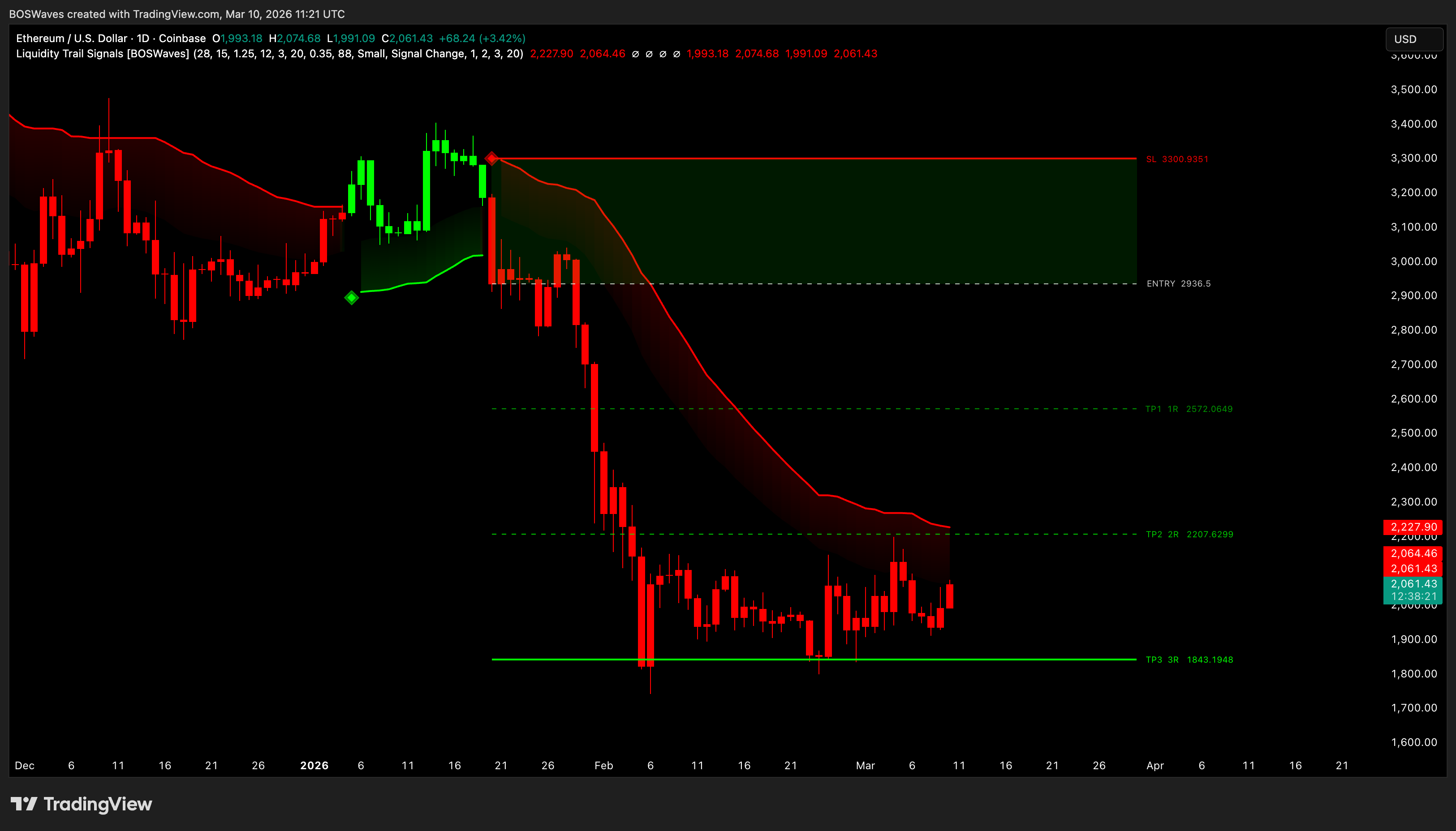The image size is (1456, 831).
Task: Click the high value H2,074.68 in header
Action: (x=295, y=38)
